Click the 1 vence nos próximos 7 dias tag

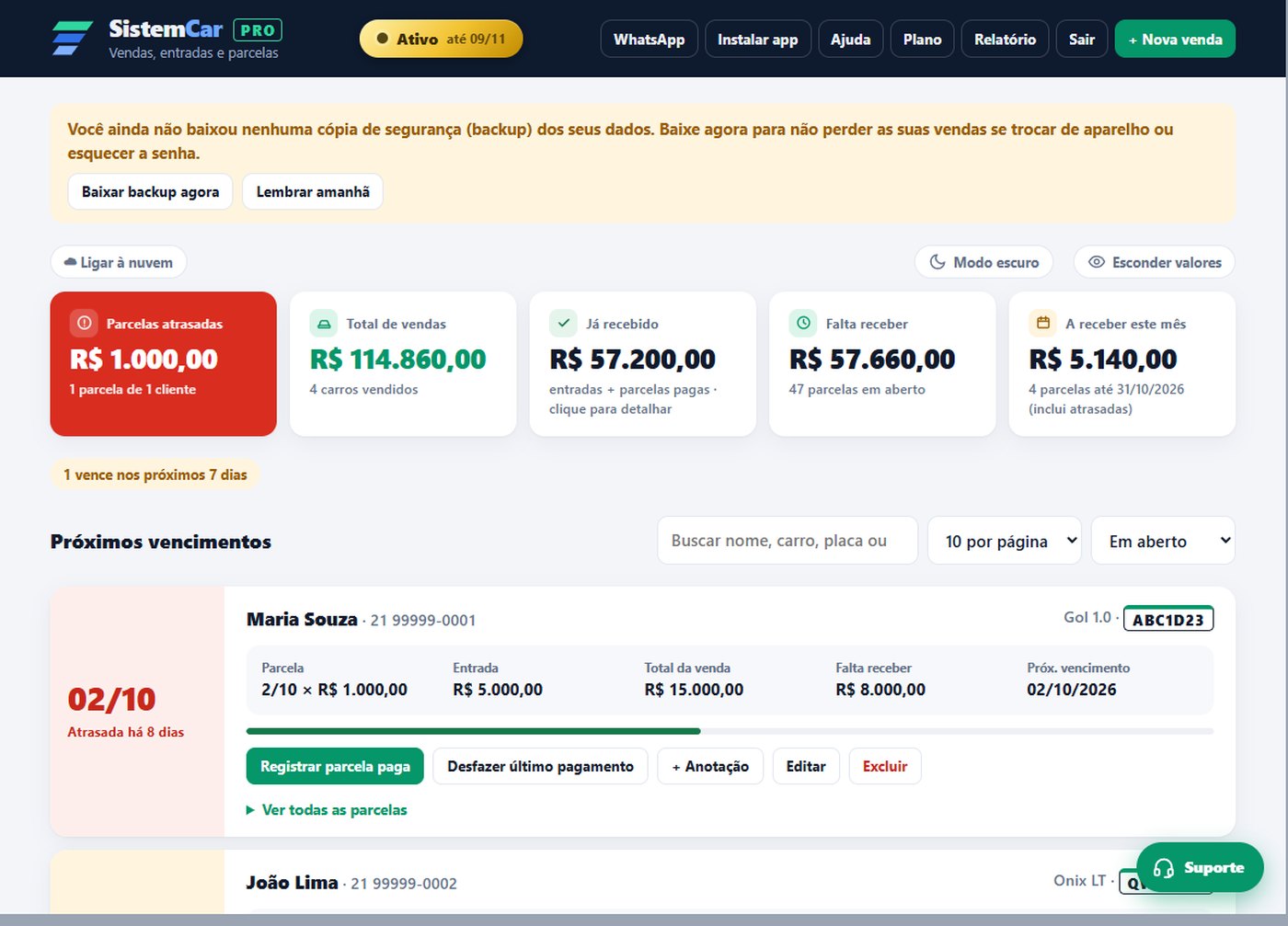click(155, 474)
